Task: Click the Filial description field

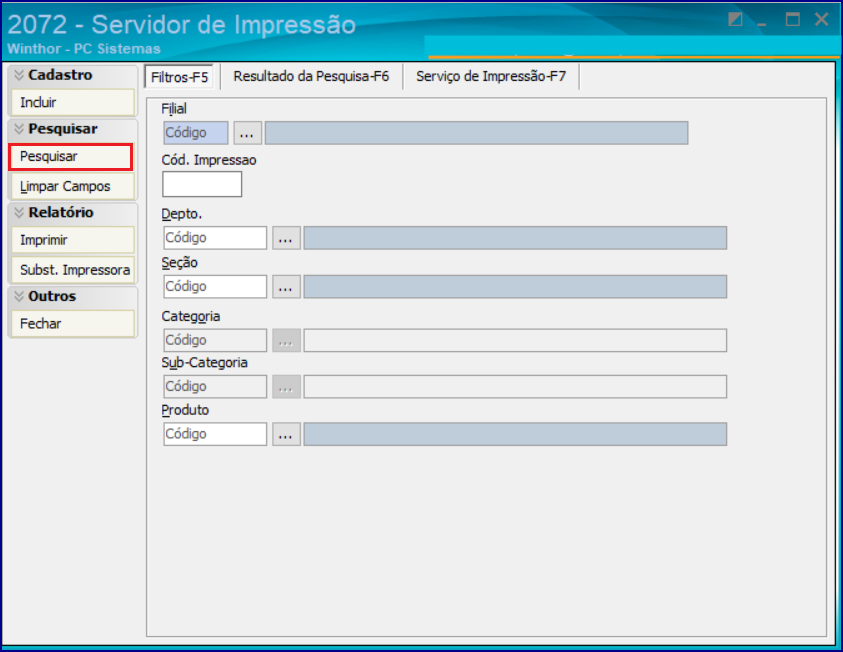Action: click(x=476, y=133)
